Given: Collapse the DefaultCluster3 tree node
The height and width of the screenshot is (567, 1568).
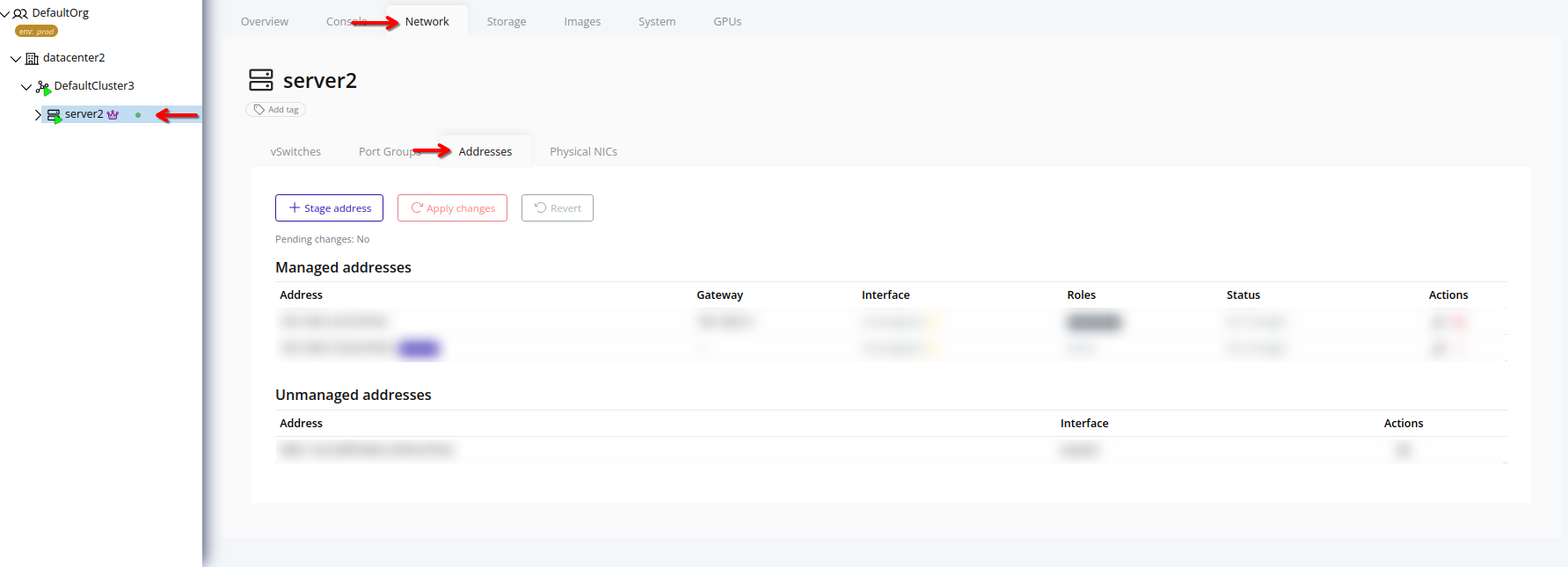Looking at the screenshot, I should [x=26, y=87].
